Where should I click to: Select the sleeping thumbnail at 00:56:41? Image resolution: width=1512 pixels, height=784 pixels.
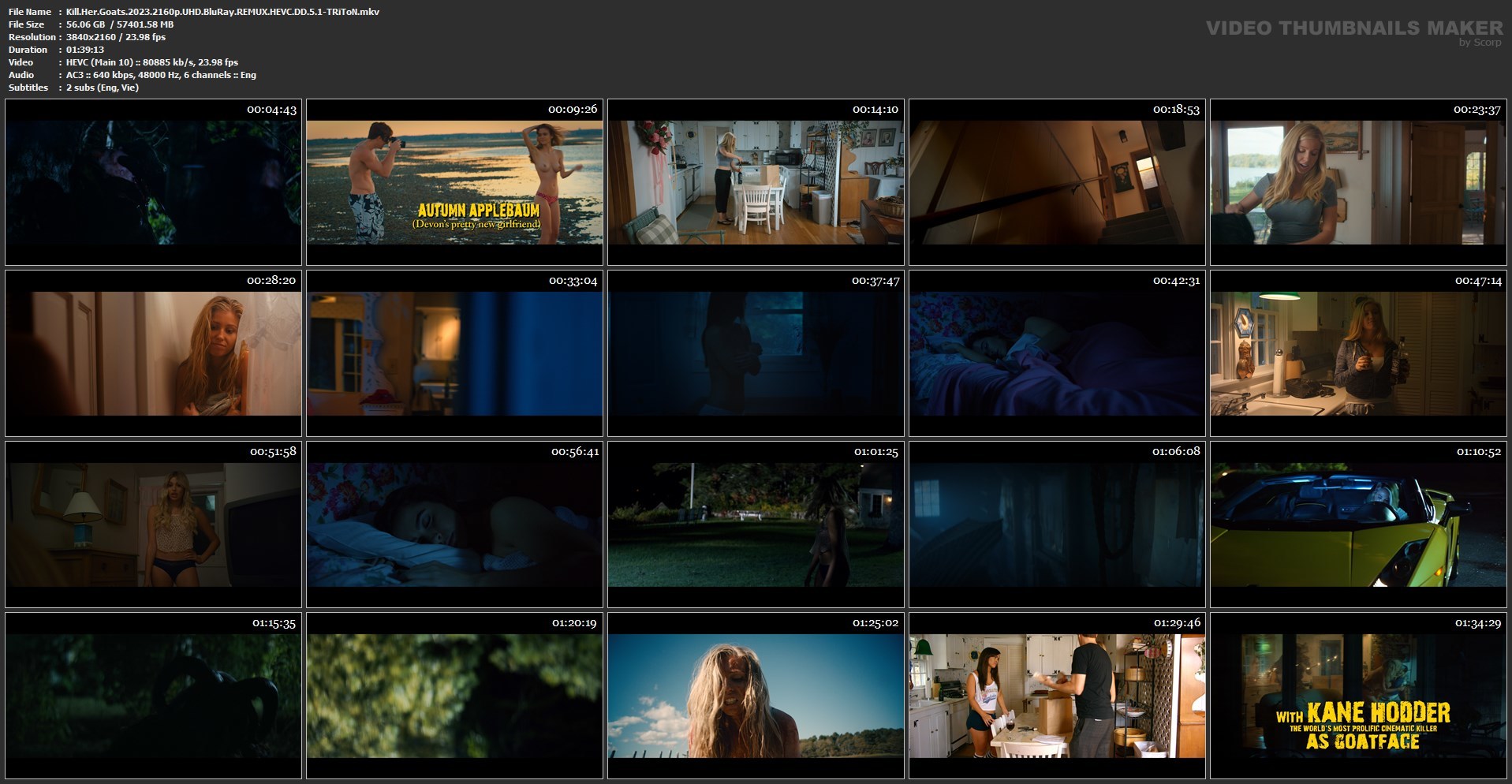pos(454,525)
